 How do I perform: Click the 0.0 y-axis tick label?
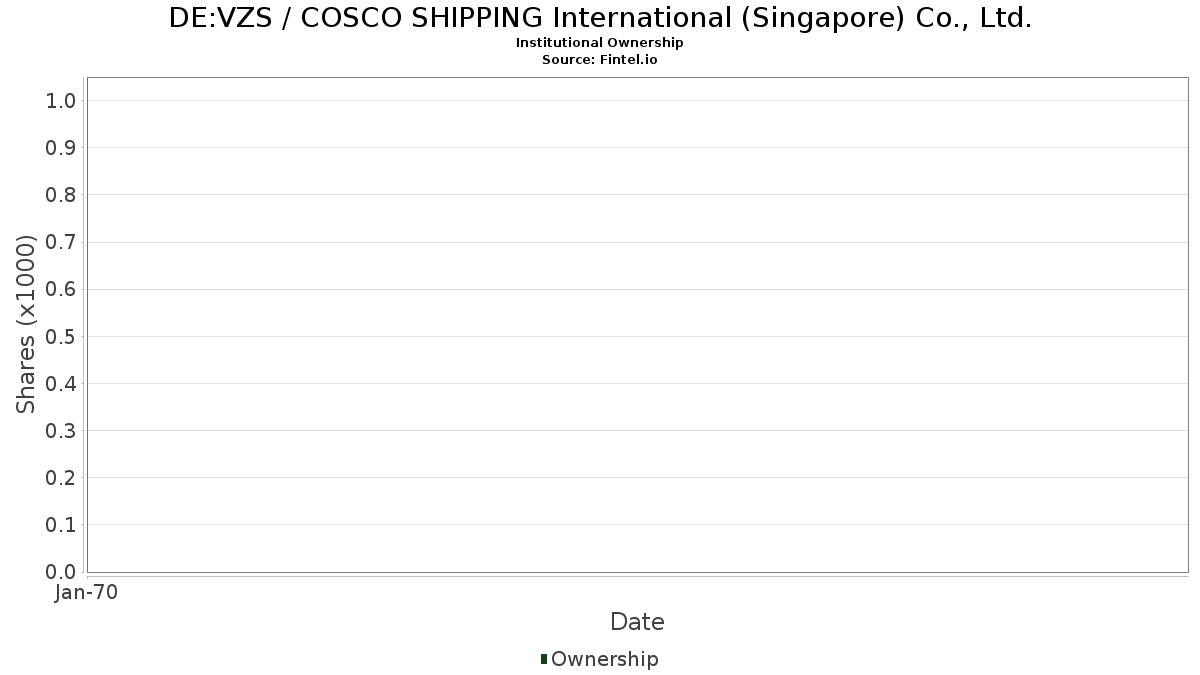click(x=61, y=572)
